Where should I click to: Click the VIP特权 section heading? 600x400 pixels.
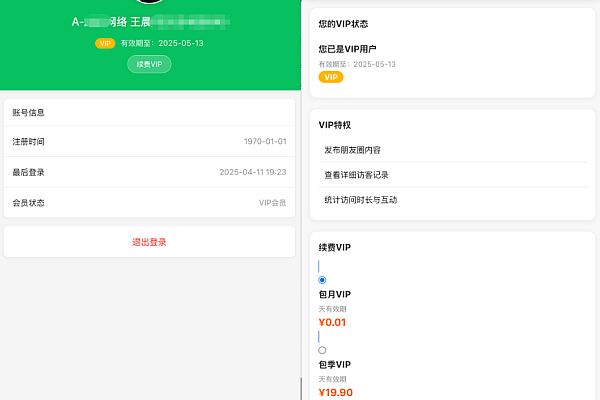[x=335, y=125]
